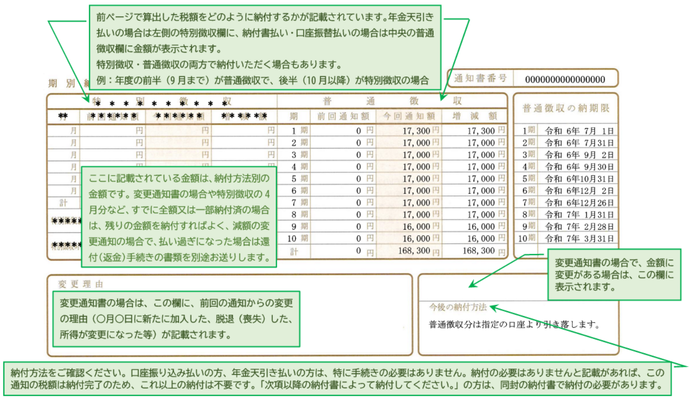690x399 pixels.
Task: Click the 前回通知額 column header
Action: click(x=342, y=116)
